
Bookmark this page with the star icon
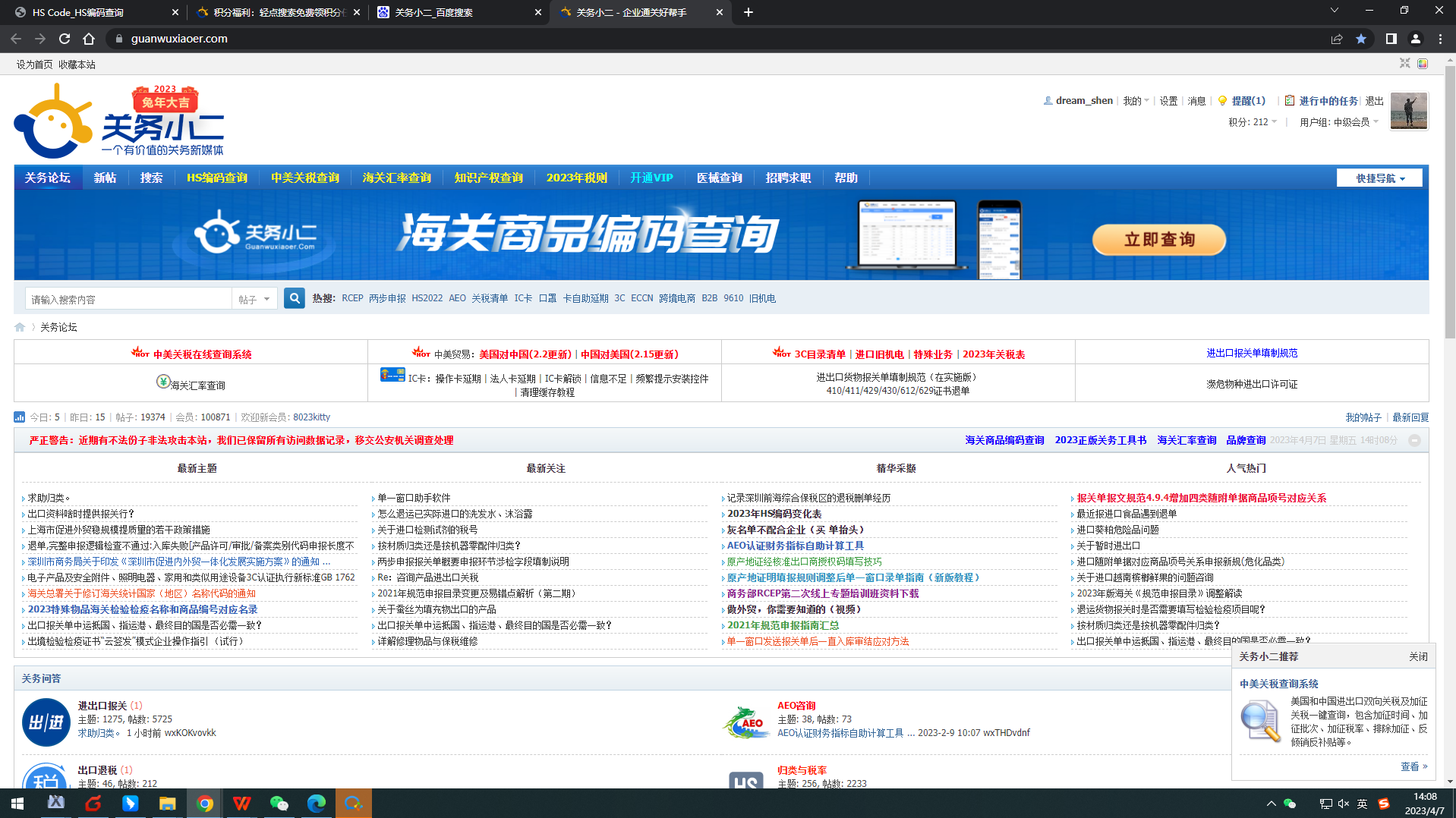pos(1361,39)
